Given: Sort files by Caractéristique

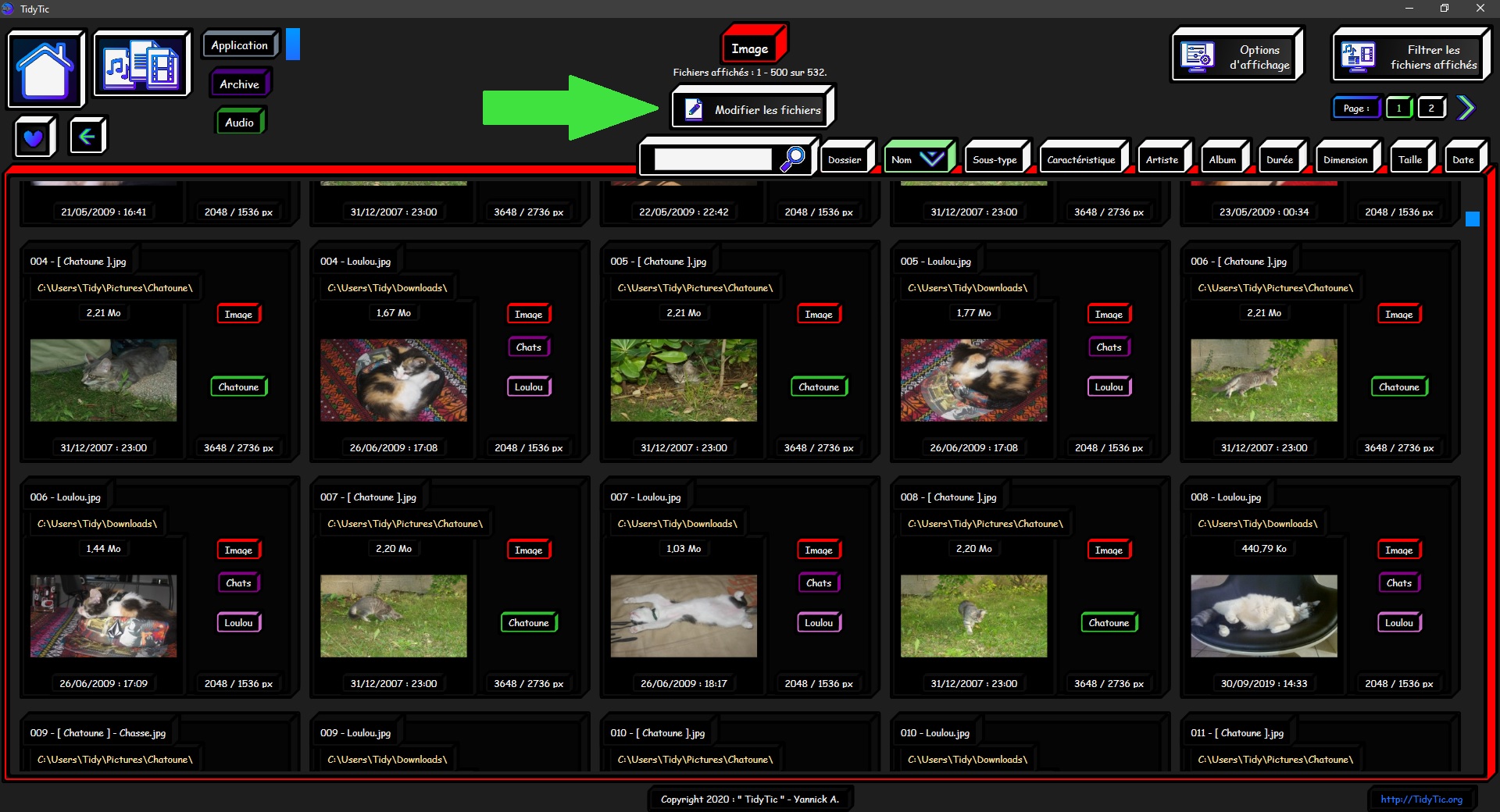Looking at the screenshot, I should (1083, 158).
